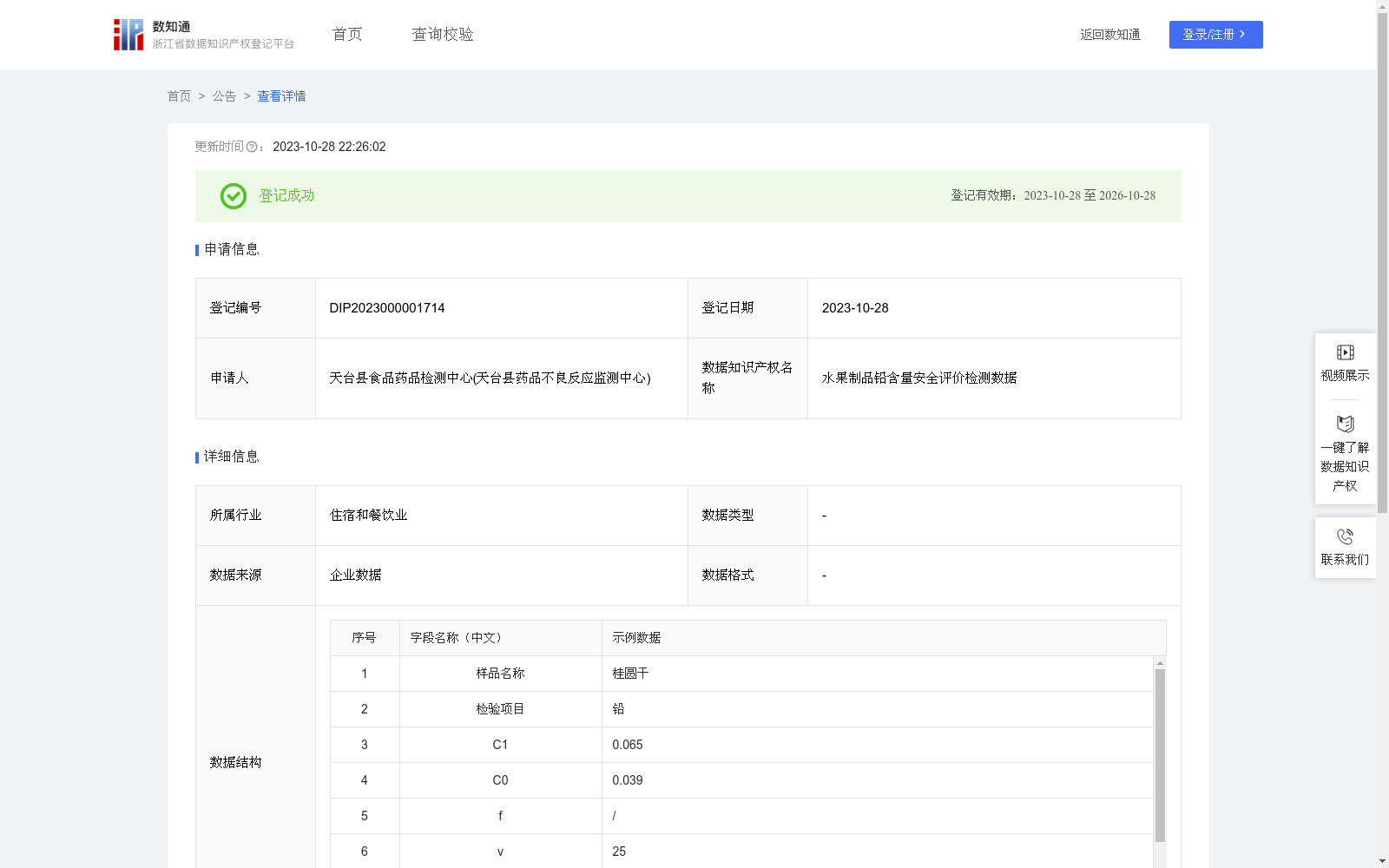This screenshot has height=868, width=1389.
Task: Open the 首页 navigation menu item
Action: coord(346,34)
